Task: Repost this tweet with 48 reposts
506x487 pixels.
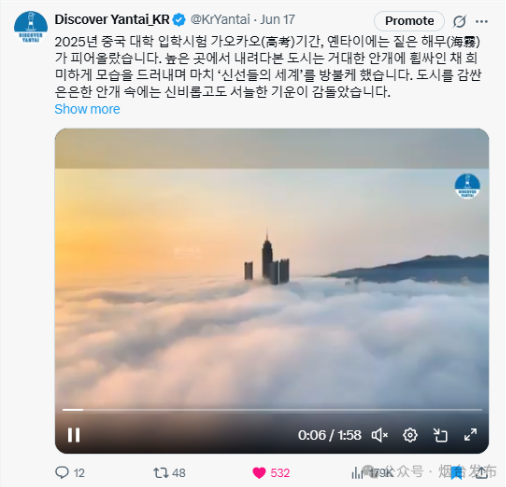Action: pos(161,473)
